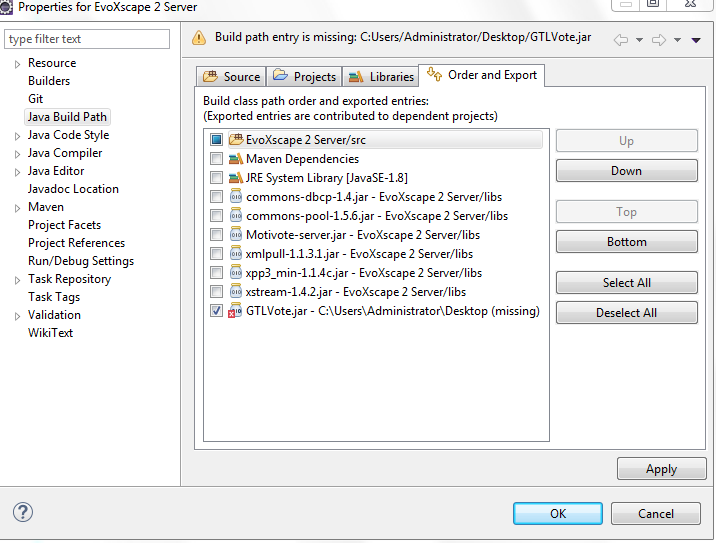Click the EvoXscape 2 Server/src folder icon
Image resolution: width=716 pixels, height=543 pixels.
pos(236,139)
